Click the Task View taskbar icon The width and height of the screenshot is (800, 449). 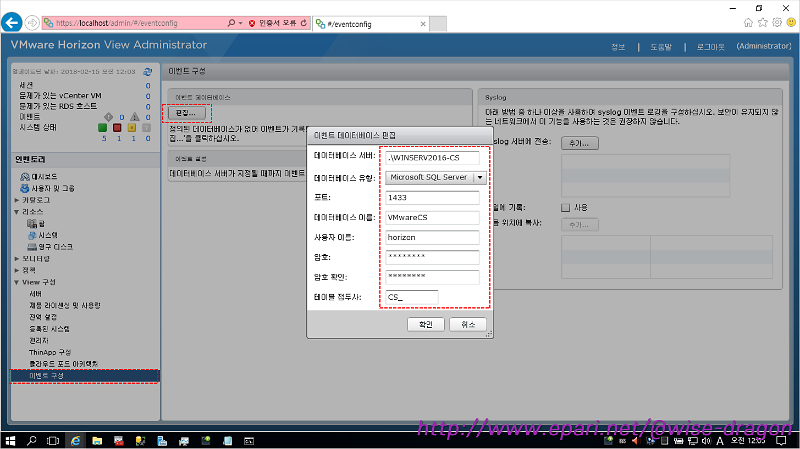[x=53, y=441]
